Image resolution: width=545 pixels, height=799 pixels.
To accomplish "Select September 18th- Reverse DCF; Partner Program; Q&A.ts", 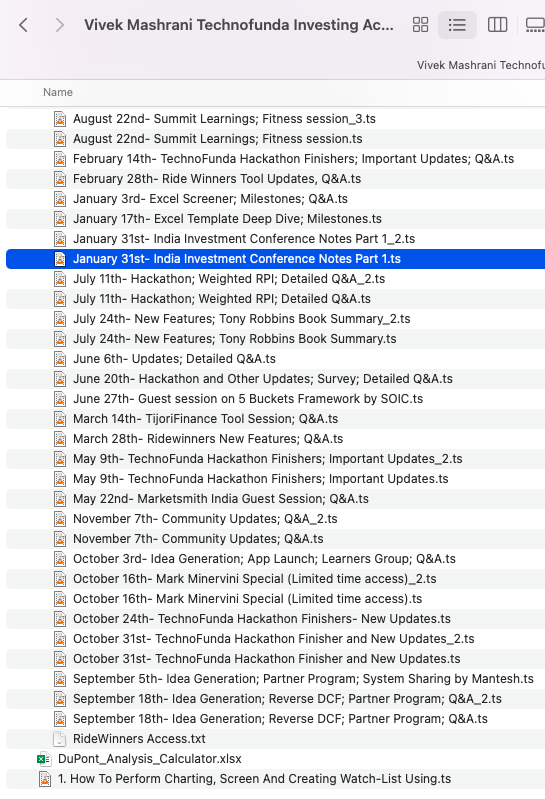I will [280, 718].
